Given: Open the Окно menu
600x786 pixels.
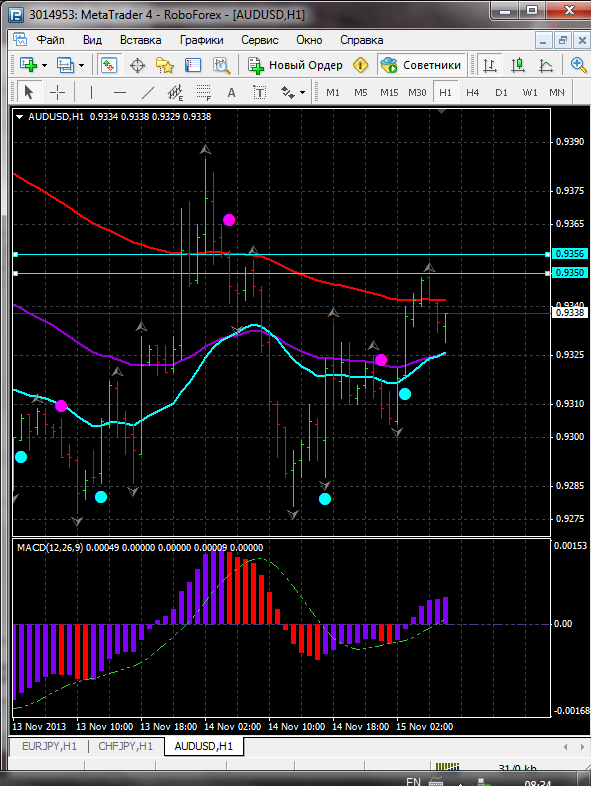Looking at the screenshot, I should [309, 40].
